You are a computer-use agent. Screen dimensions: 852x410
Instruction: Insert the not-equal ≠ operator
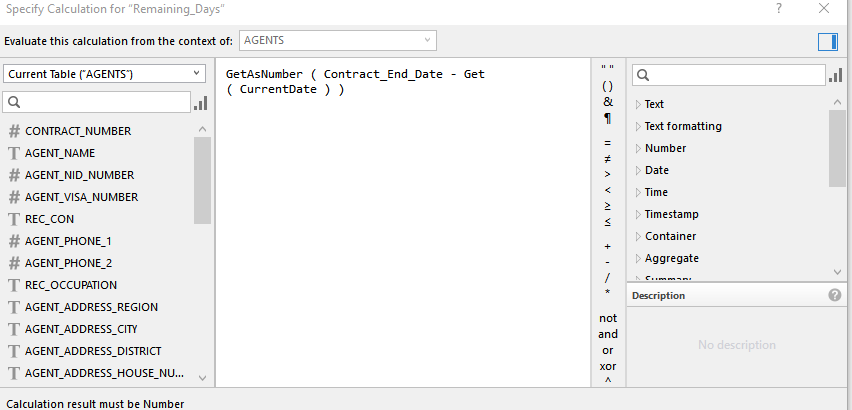[607, 159]
